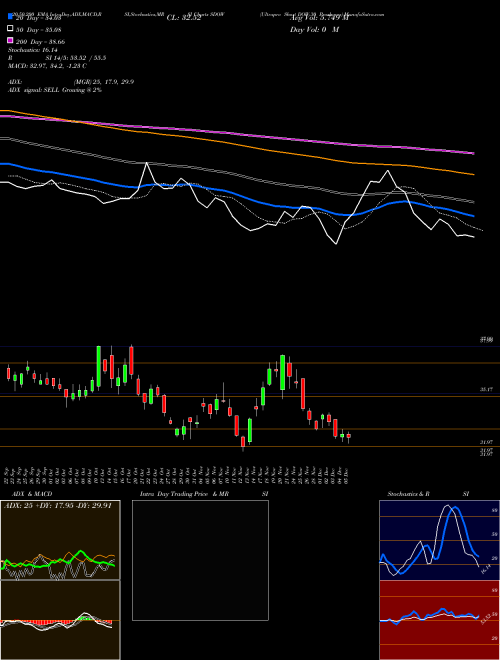Select the '50 Day - 35.08' legend text
The height and width of the screenshot is (660, 500).
[x=39, y=30]
